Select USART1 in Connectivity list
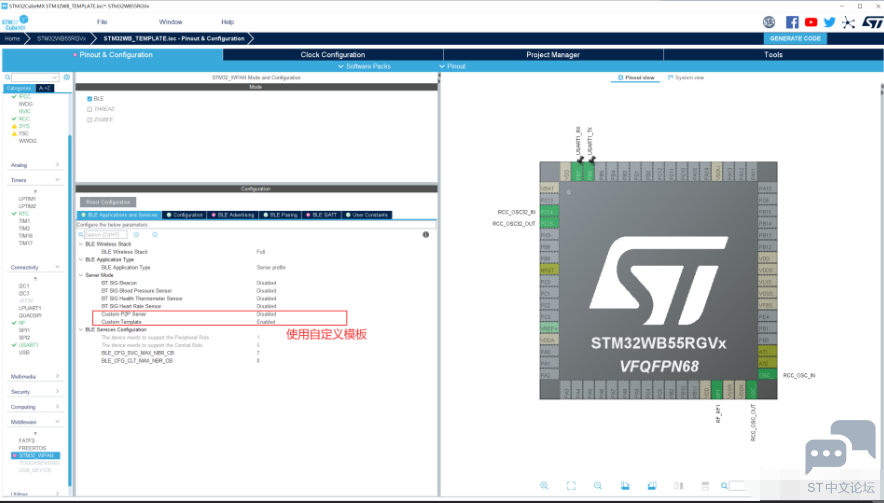 tap(28, 345)
